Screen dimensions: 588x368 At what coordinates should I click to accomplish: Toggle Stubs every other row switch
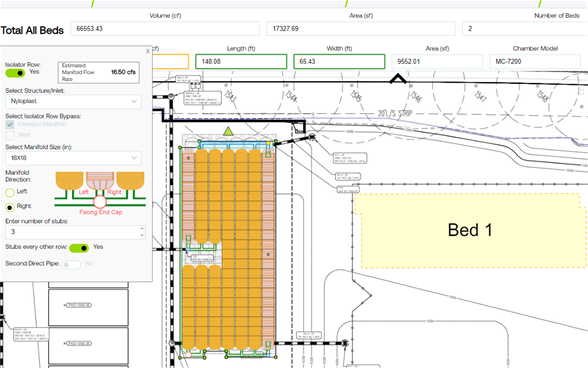tap(79, 248)
